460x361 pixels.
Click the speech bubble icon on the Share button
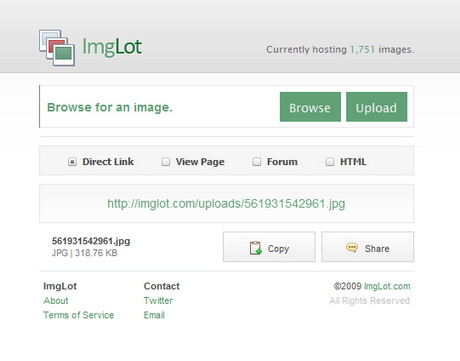(352, 248)
